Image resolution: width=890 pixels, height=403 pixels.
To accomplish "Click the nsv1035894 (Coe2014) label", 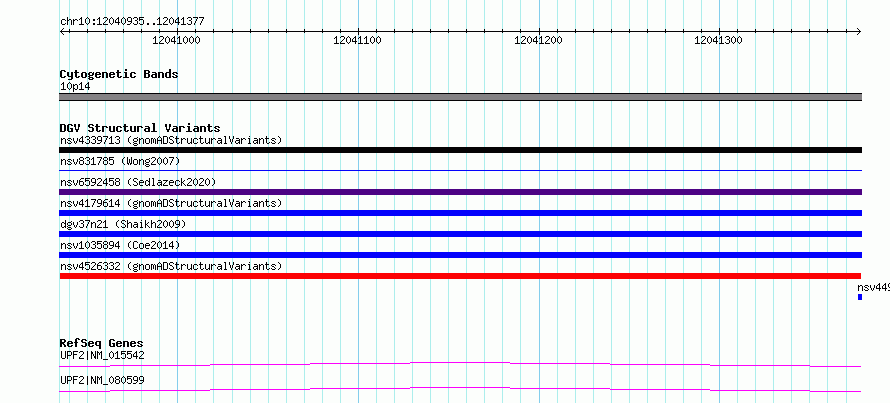I will point(120,245).
